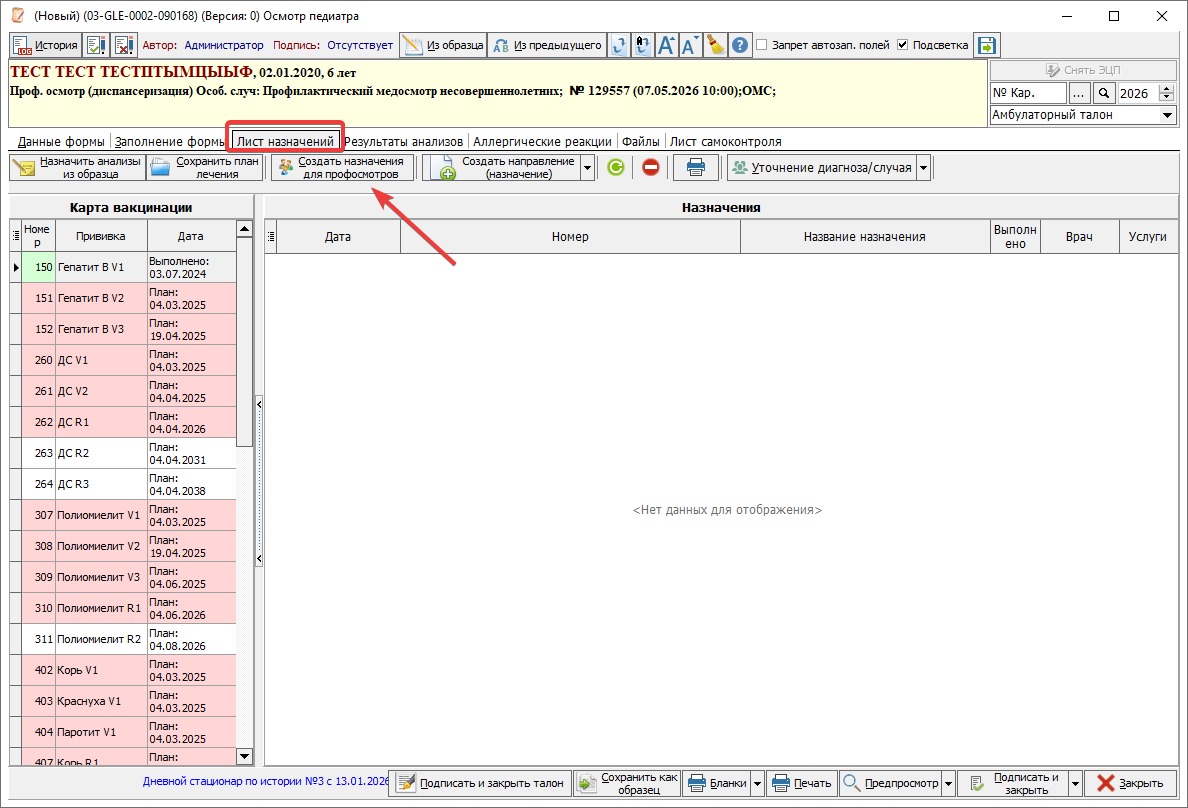The width and height of the screenshot is (1188, 808).
Task: Click the abc spell-check arrow icon
Action: click(642, 45)
